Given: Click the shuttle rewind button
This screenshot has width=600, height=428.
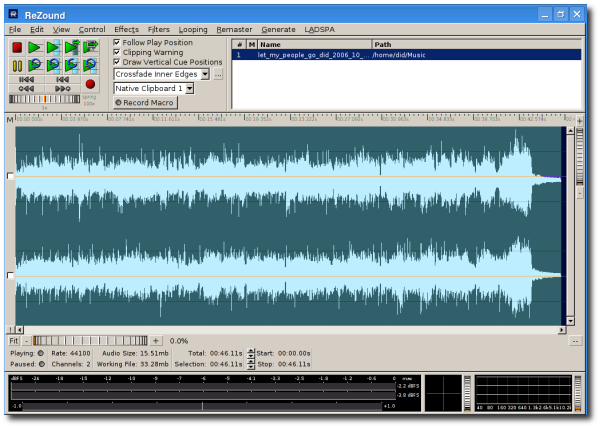Looking at the screenshot, I should point(27,89).
